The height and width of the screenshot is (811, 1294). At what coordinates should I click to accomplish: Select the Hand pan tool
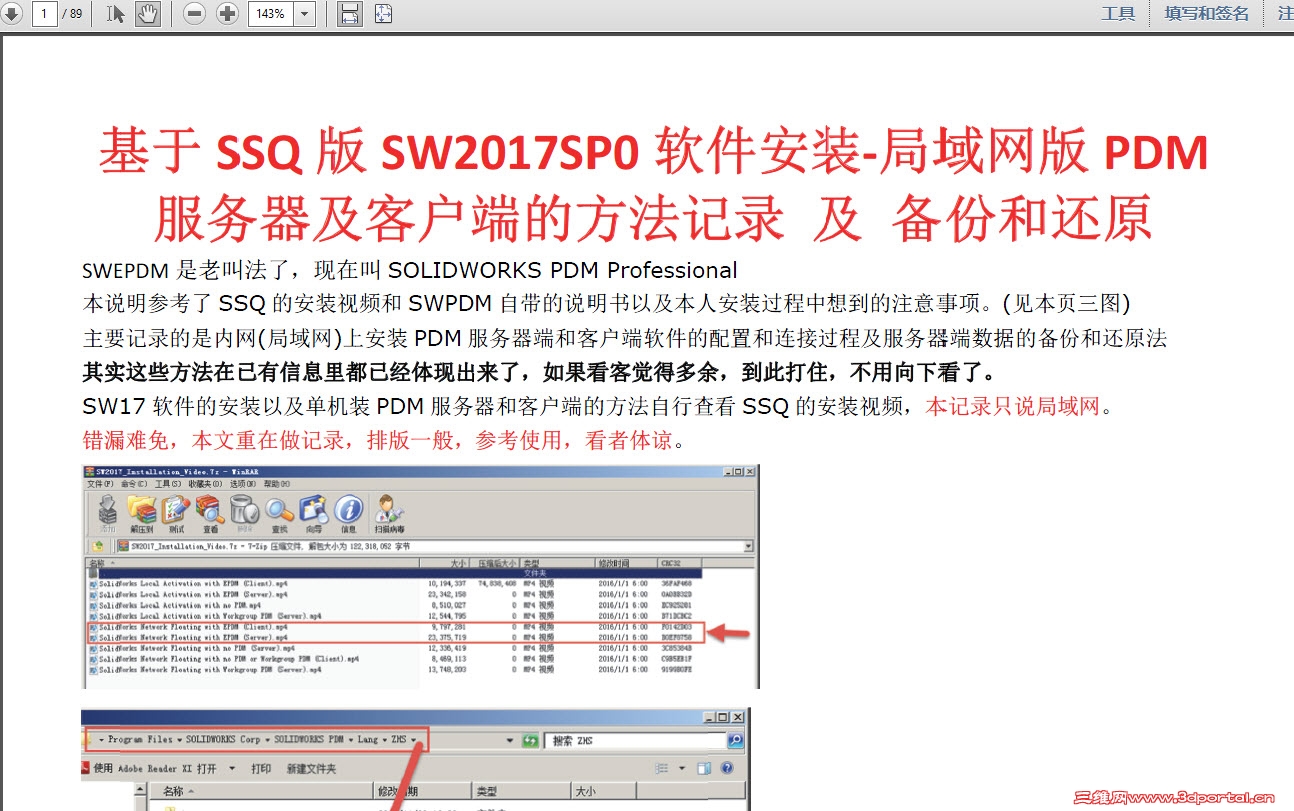[x=147, y=14]
